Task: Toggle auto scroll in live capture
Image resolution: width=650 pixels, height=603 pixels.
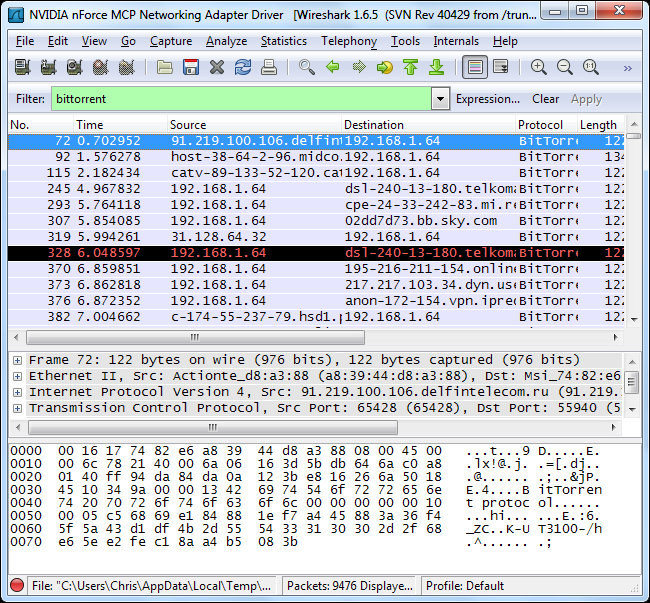Action: [501, 67]
